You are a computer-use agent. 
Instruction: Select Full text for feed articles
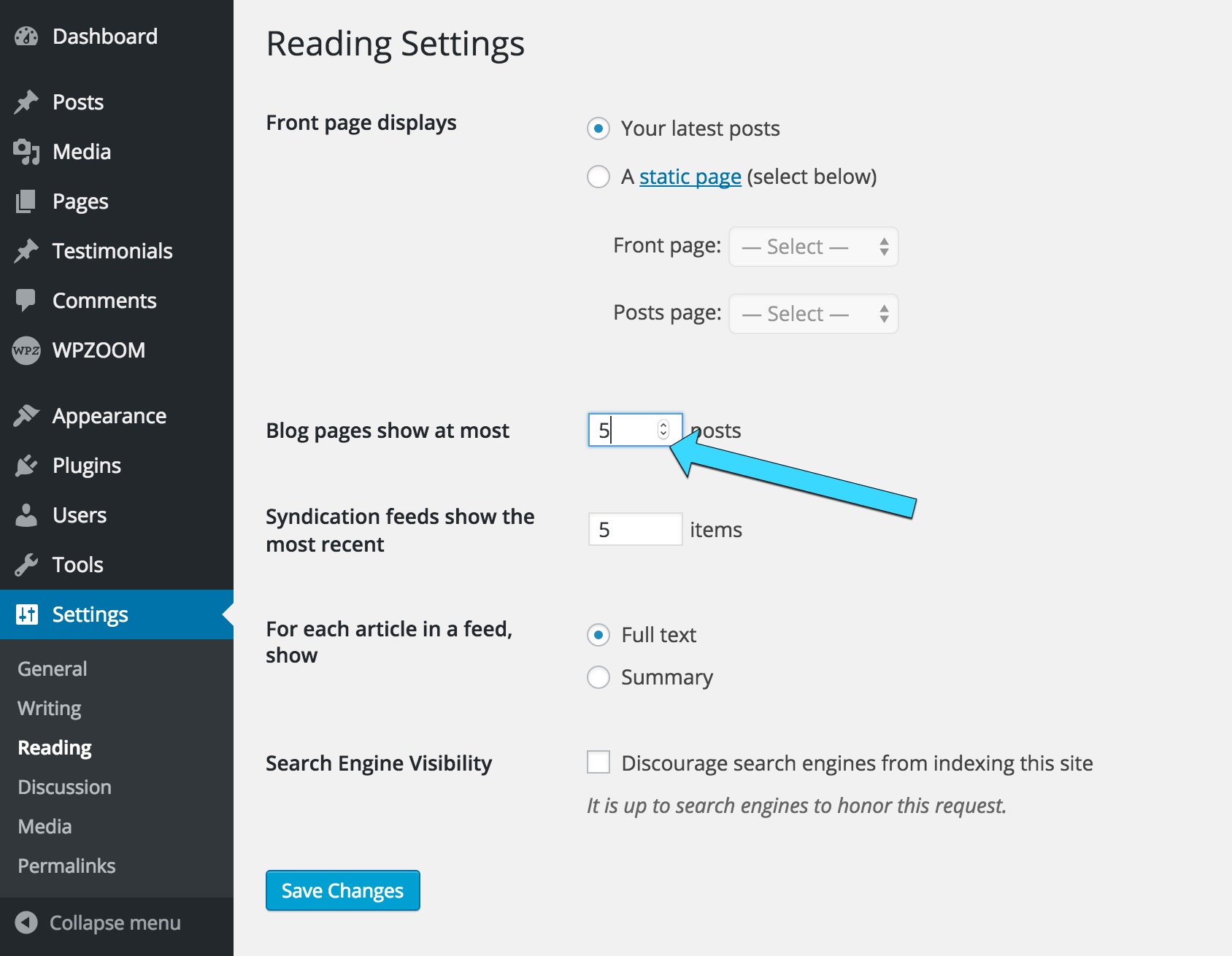click(598, 635)
